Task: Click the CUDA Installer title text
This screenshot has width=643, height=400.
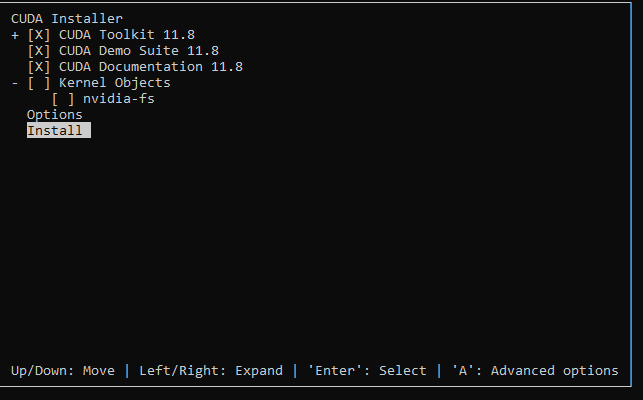Action: [67, 19]
